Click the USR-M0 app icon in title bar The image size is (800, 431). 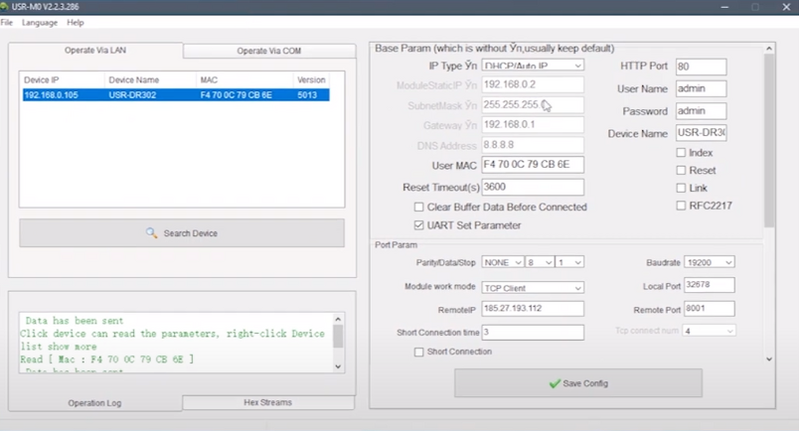tap(4, 7)
